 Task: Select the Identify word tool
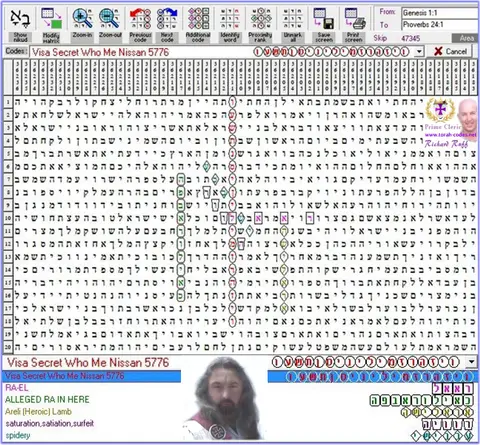pos(230,18)
